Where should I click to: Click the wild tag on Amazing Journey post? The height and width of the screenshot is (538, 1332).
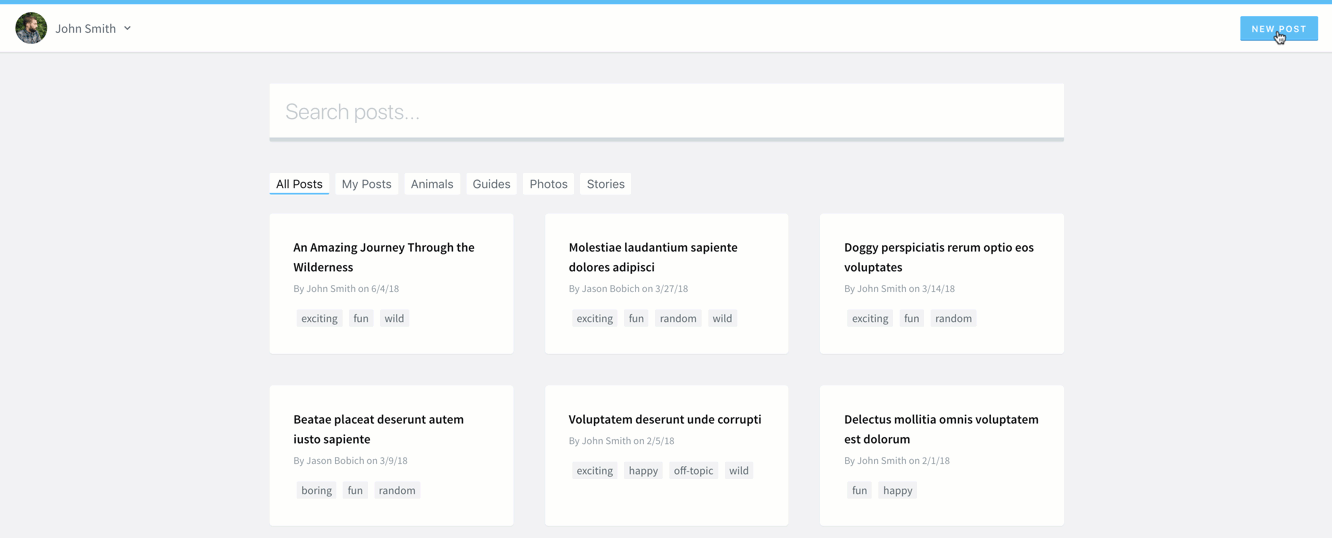[x=394, y=318]
